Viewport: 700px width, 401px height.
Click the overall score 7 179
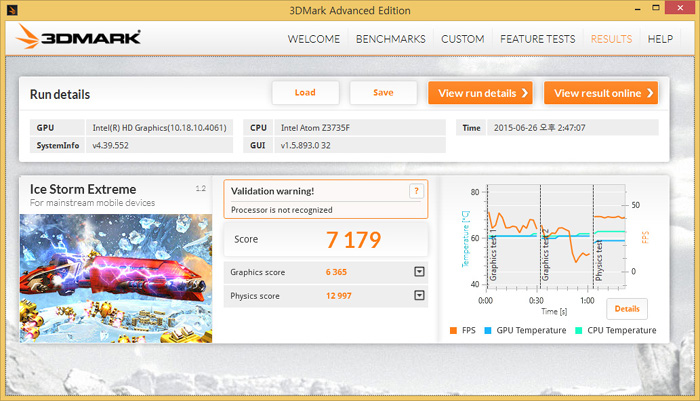pyautogui.click(x=353, y=240)
